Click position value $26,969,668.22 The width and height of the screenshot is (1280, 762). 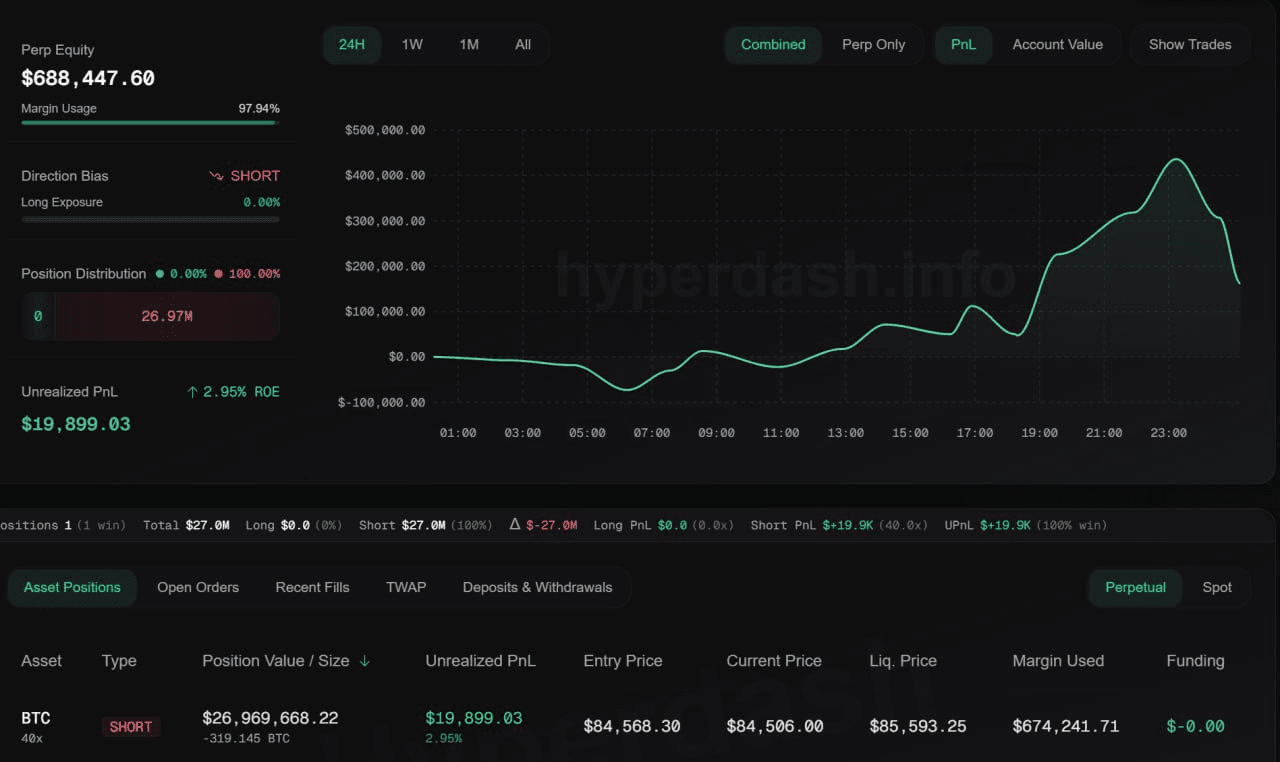click(x=270, y=718)
